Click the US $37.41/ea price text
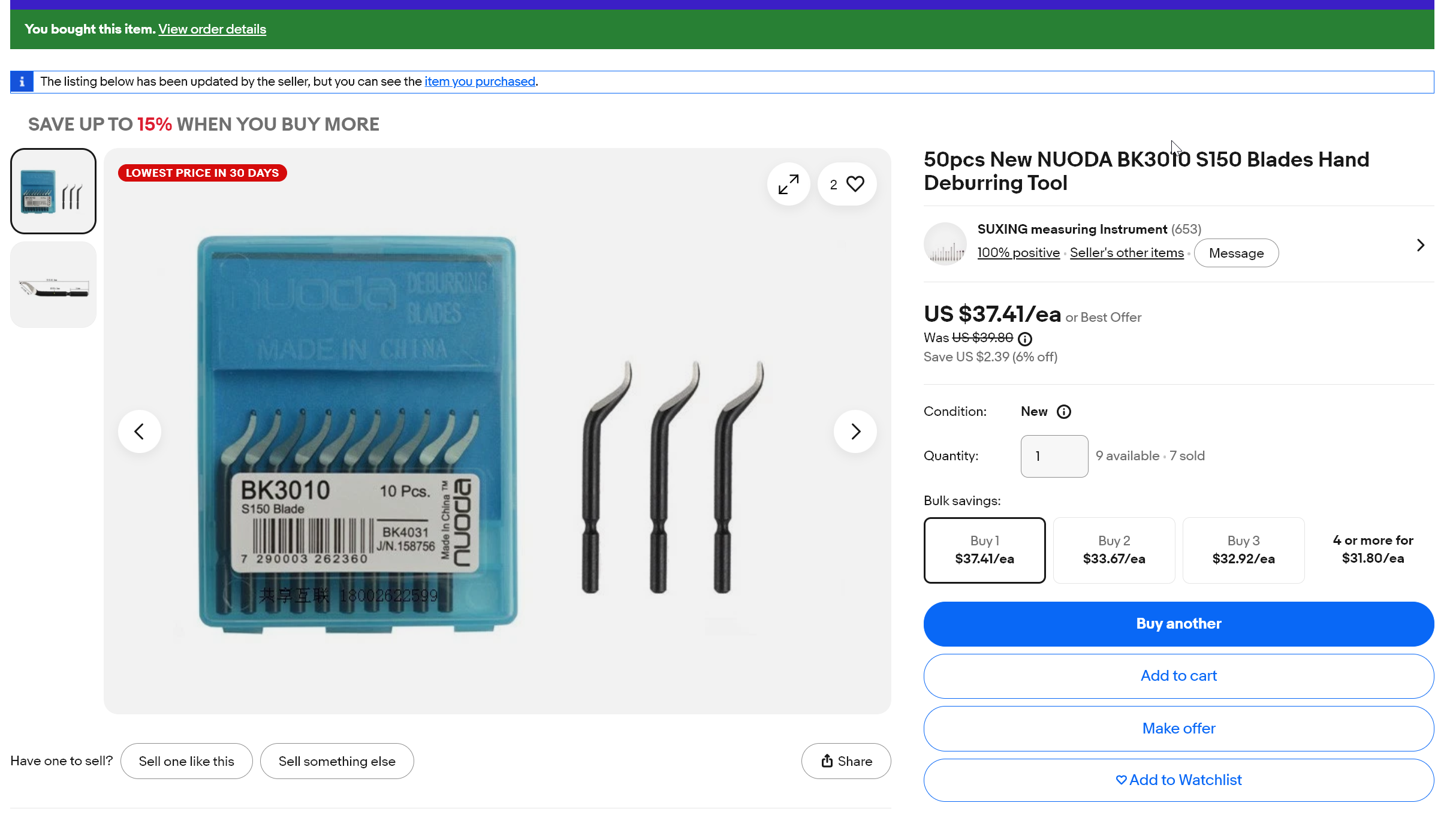Screen dimensions: 1456x815 point(993,315)
